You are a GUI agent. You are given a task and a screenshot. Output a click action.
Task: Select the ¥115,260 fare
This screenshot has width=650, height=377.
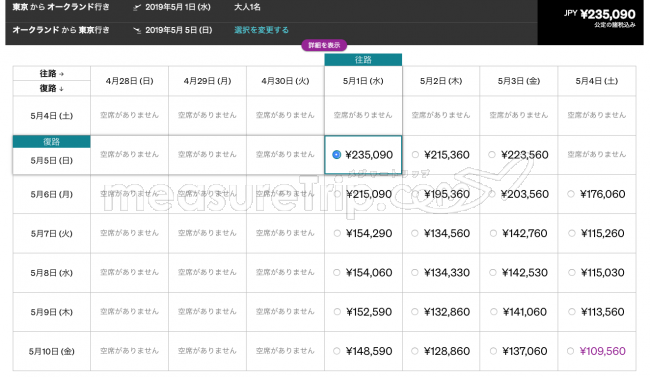pos(572,233)
